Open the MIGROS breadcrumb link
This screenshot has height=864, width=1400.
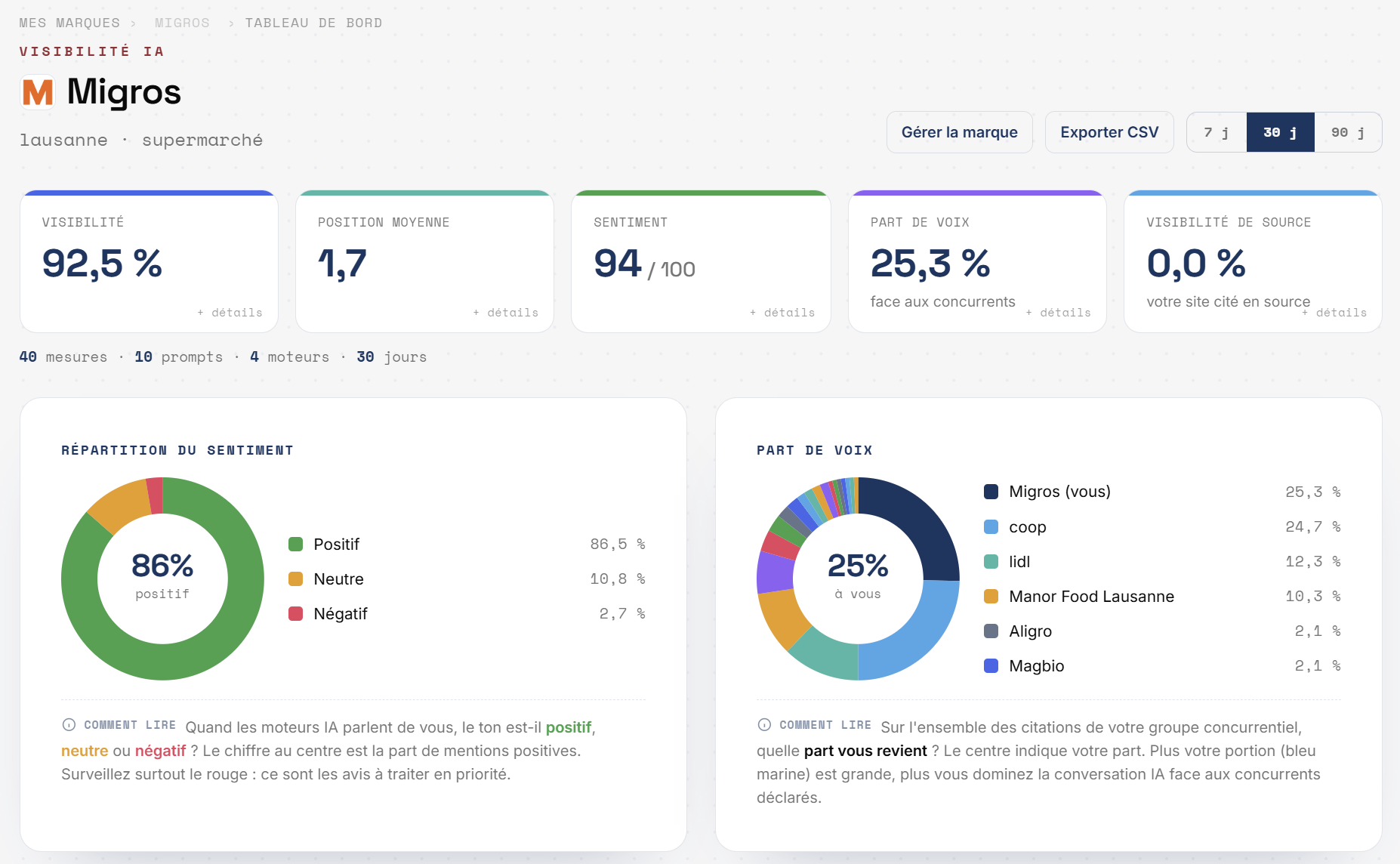point(182,23)
